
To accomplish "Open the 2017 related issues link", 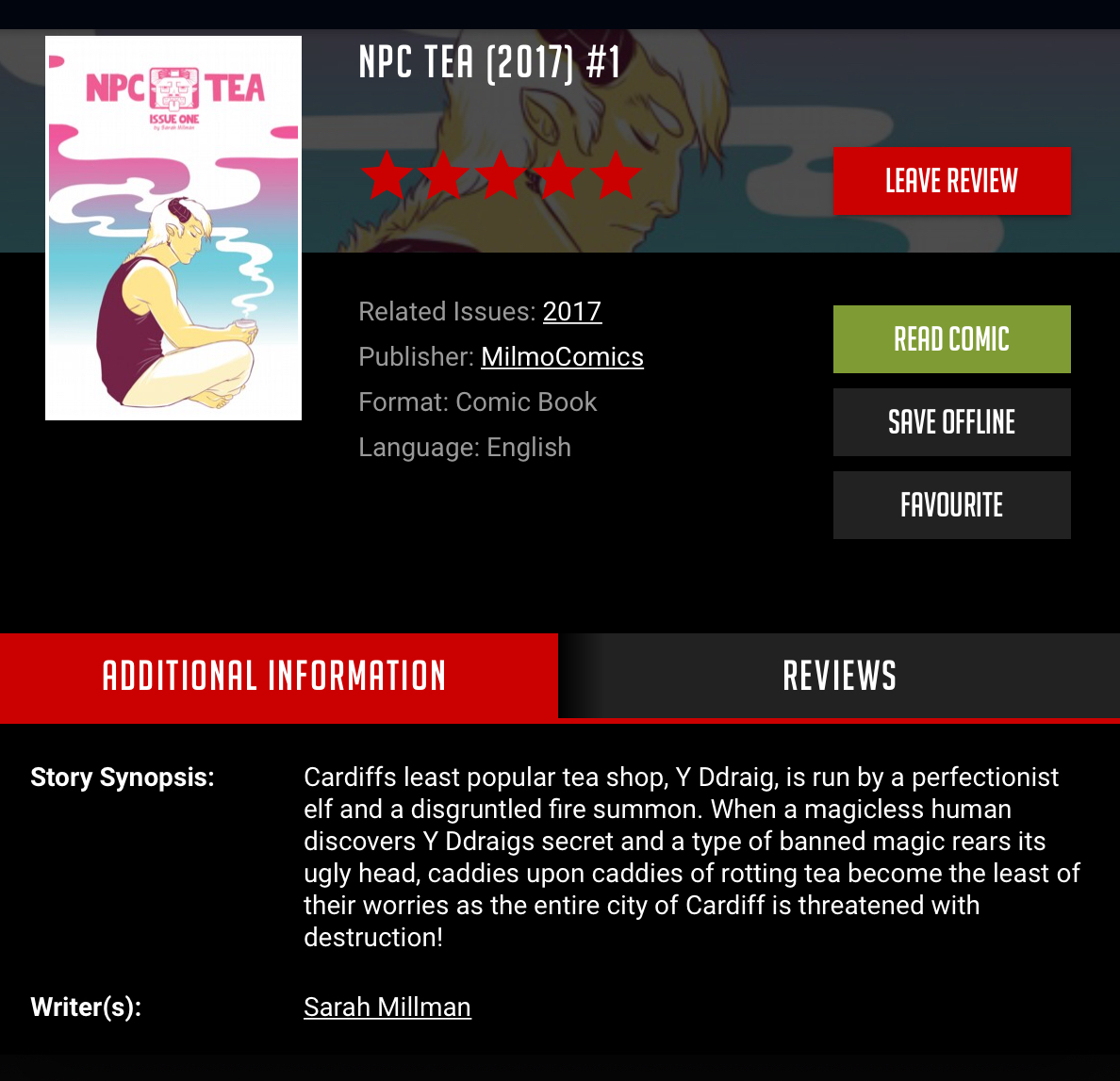I will coord(572,311).
